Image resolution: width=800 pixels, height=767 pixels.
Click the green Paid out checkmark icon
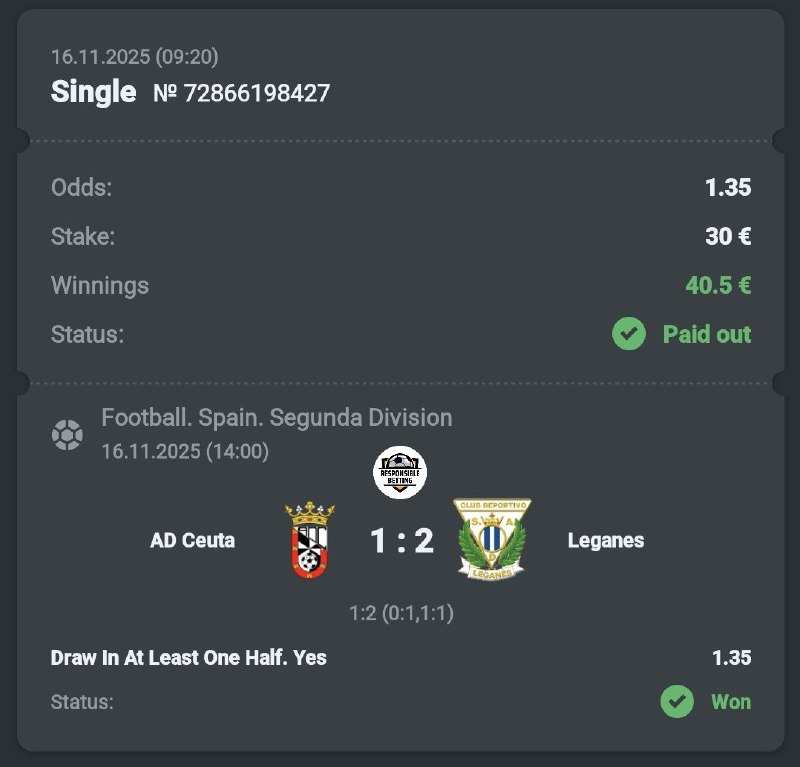pos(629,334)
